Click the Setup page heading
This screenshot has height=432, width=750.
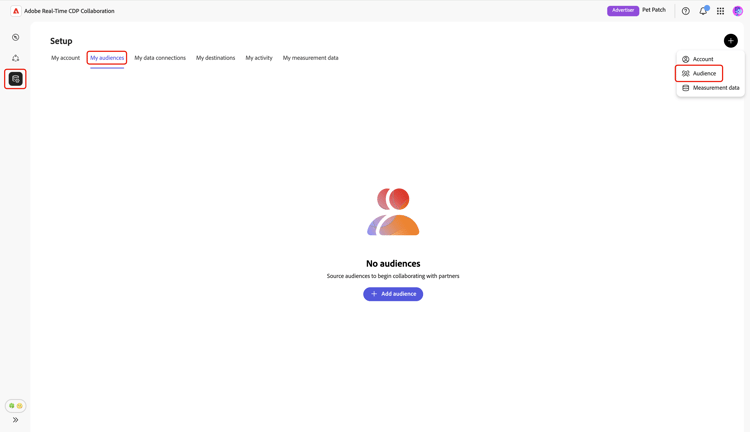coord(61,41)
